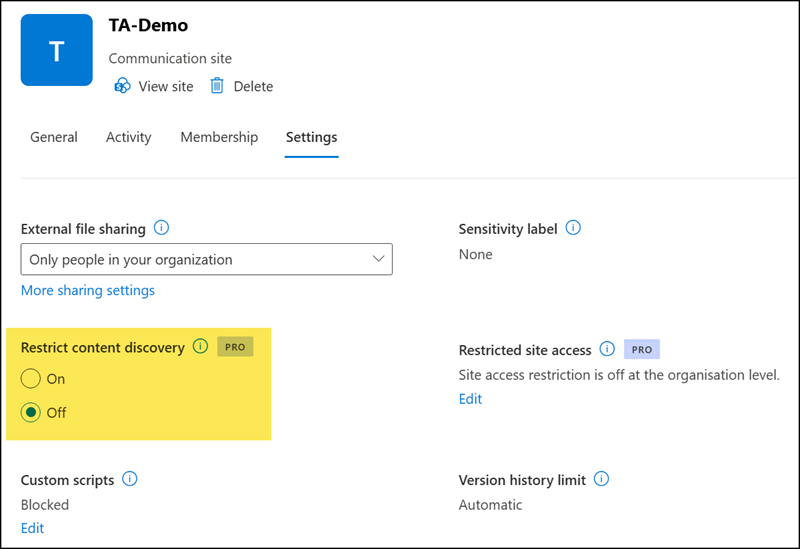Click the External file sharing heading
This screenshot has width=800, height=549.
(83, 229)
